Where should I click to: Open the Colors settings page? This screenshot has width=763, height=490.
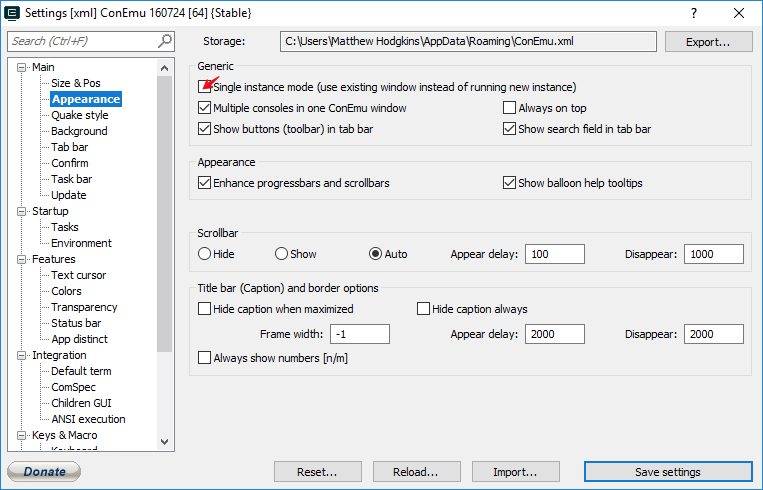pos(67,291)
